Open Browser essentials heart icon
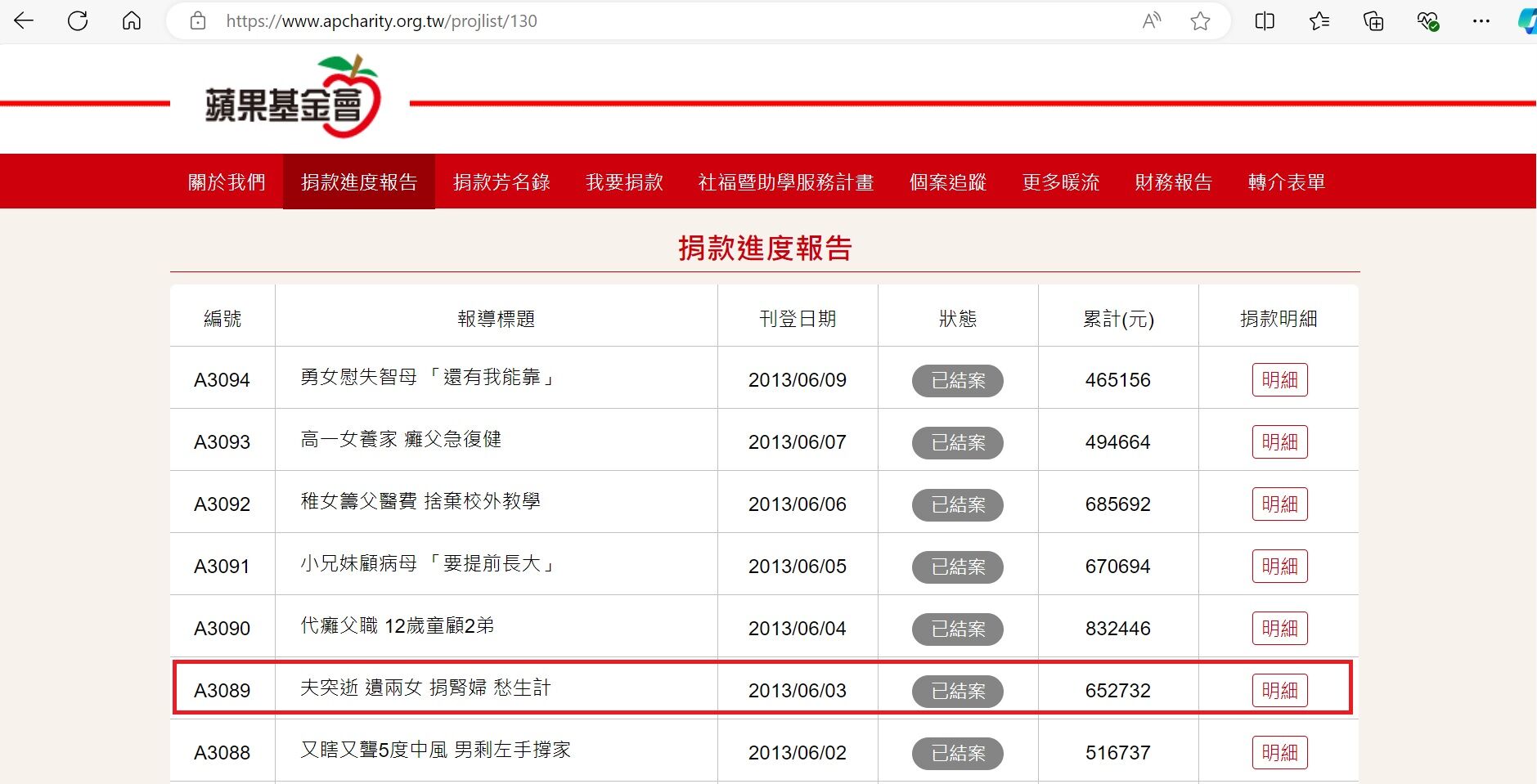The image size is (1537, 784). [1428, 21]
